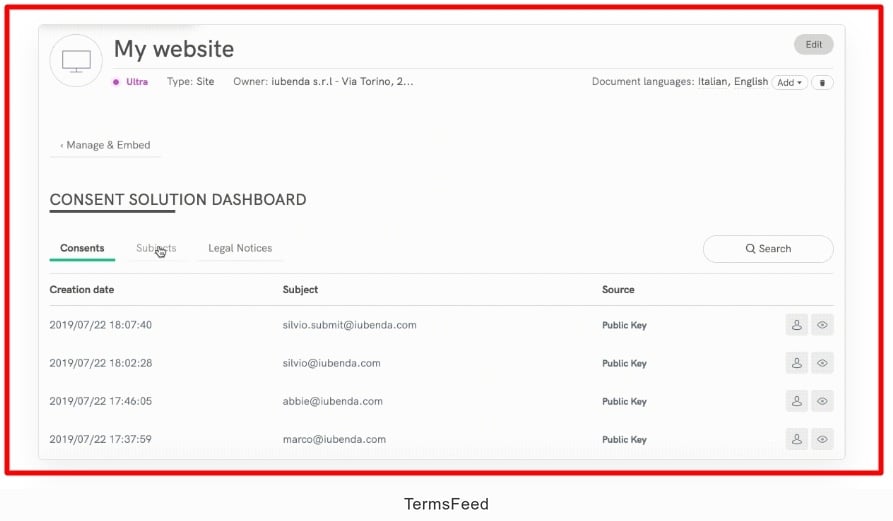Open subject details for silvio.submit@iubenda.com
Screen dimensions: 893x521
[x=796, y=325]
